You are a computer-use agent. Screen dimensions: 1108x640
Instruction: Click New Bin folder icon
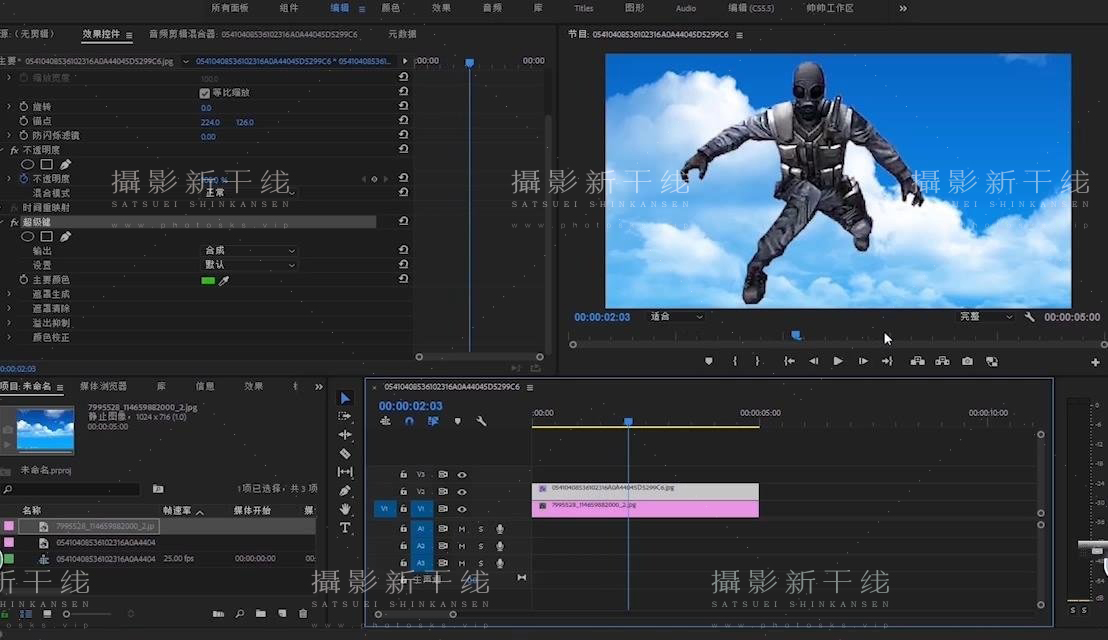click(261, 613)
